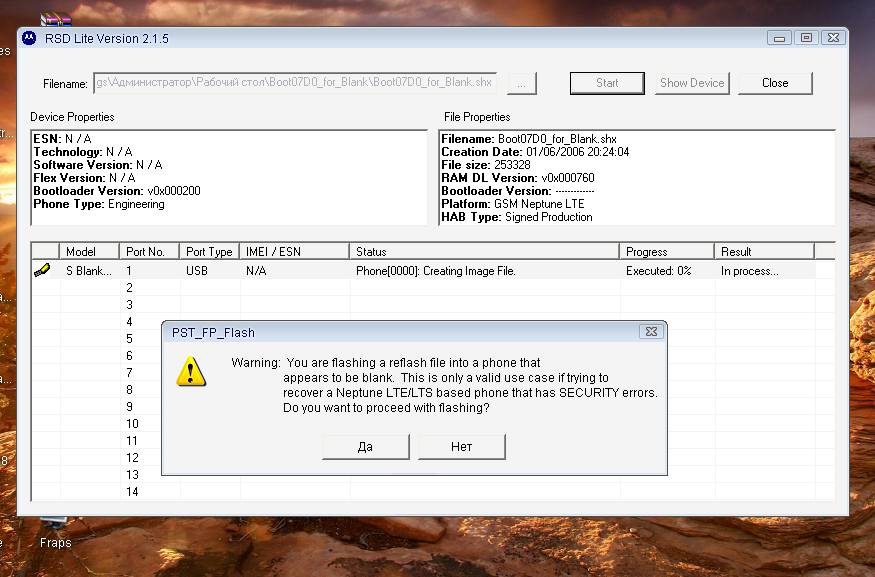The width and height of the screenshot is (875, 577).
Task: Click the HAB Type Signed Production line
Action: [517, 217]
